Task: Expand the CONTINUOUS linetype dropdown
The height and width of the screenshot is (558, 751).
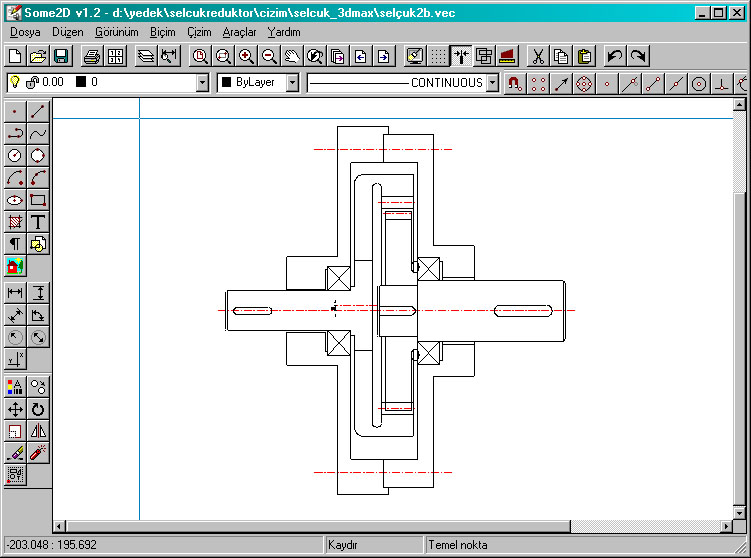Action: tap(492, 83)
